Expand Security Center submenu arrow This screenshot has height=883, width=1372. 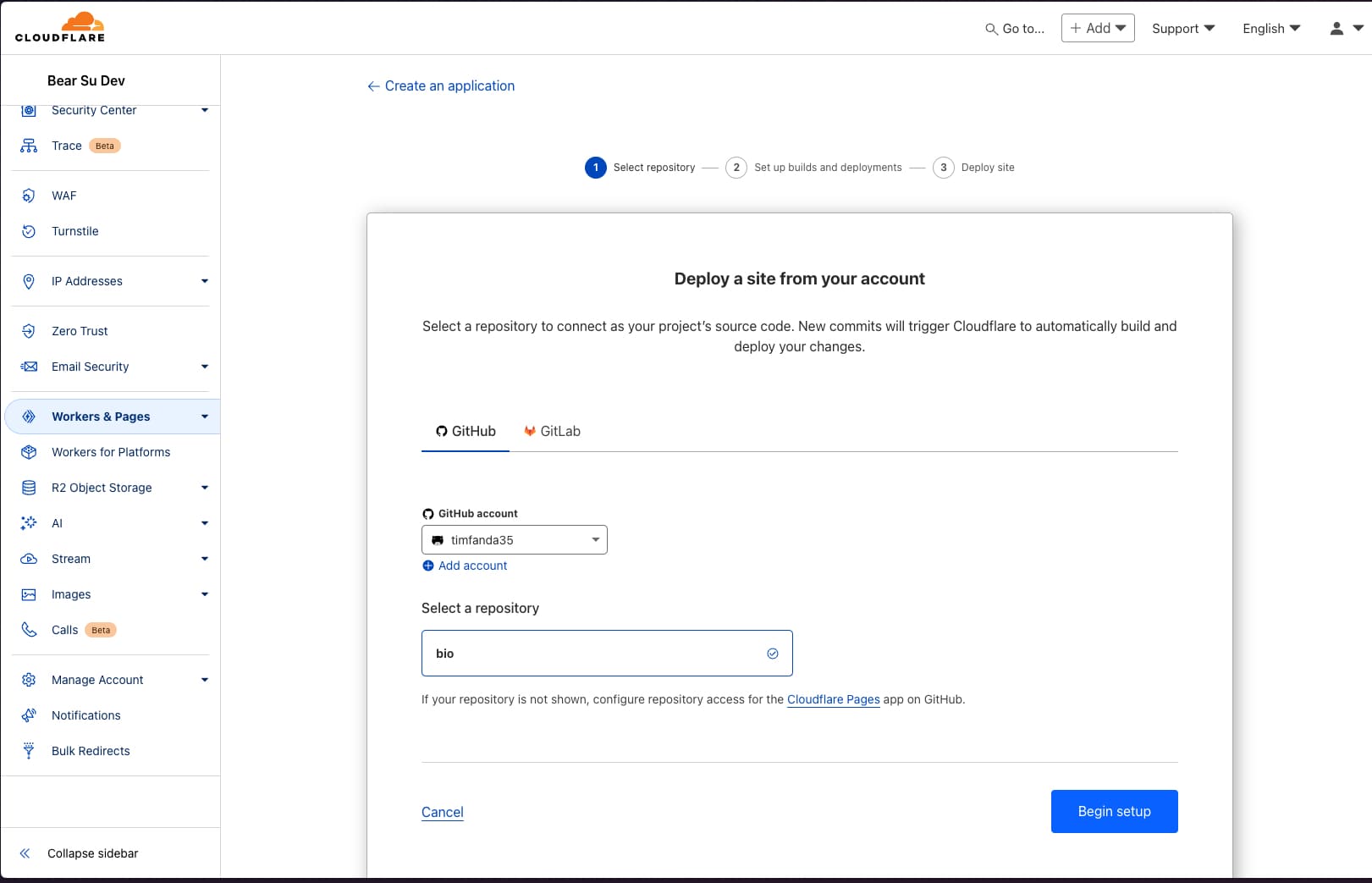[205, 110]
